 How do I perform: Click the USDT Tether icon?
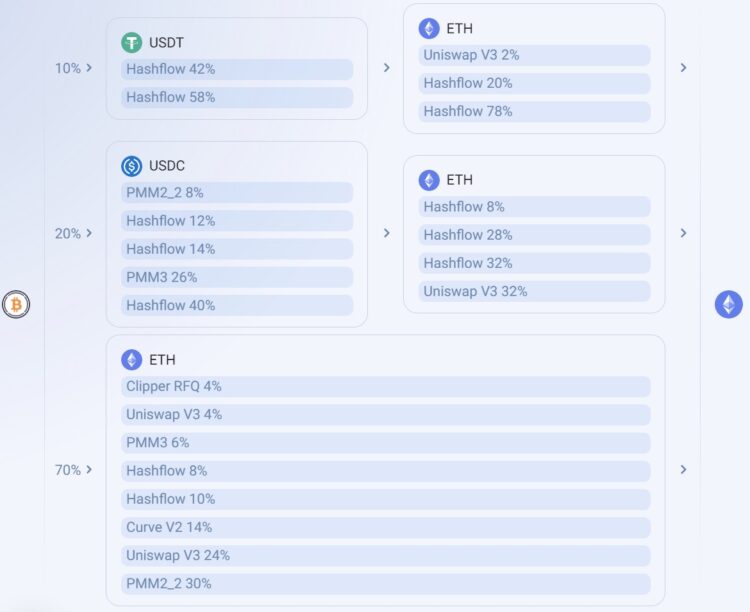132,42
